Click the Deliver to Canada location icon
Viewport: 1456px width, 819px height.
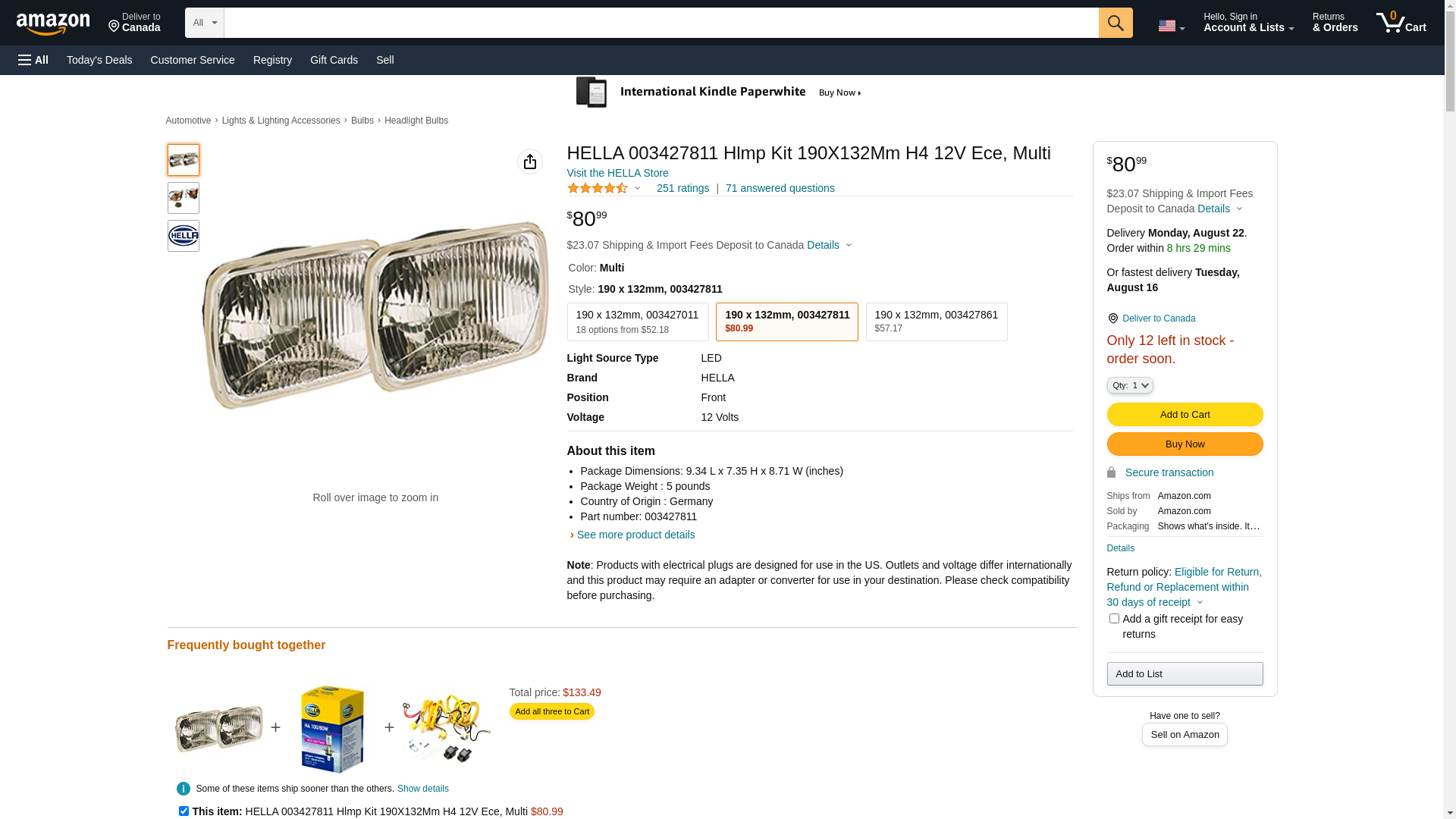pos(1112,318)
